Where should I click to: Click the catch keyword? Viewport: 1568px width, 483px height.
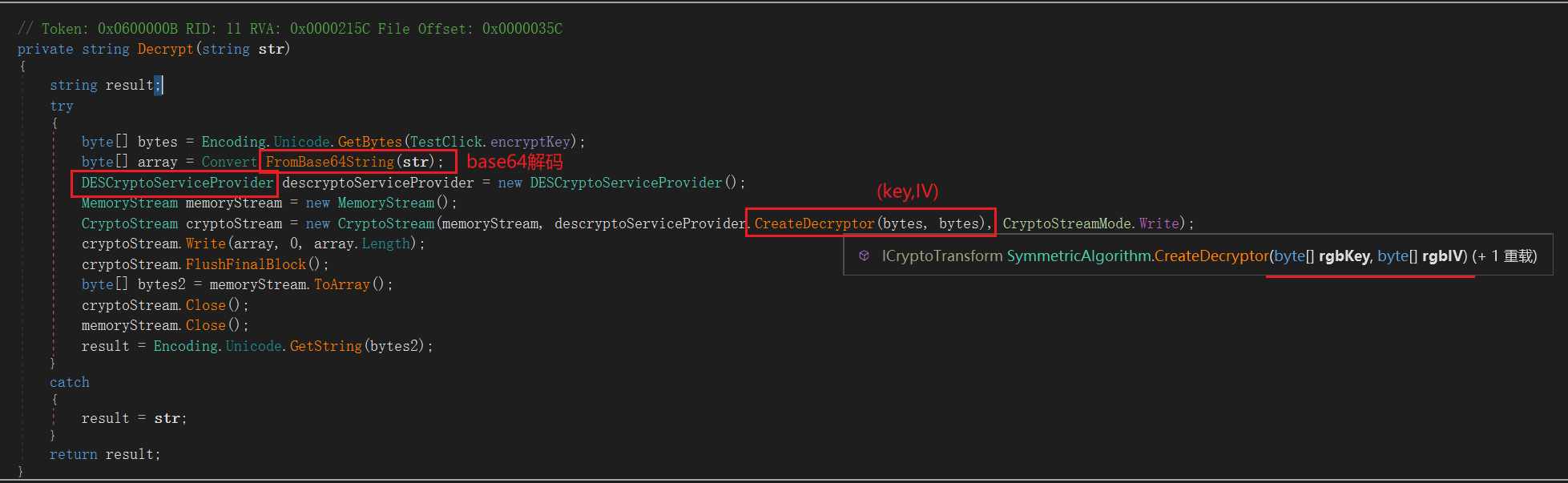click(x=70, y=382)
